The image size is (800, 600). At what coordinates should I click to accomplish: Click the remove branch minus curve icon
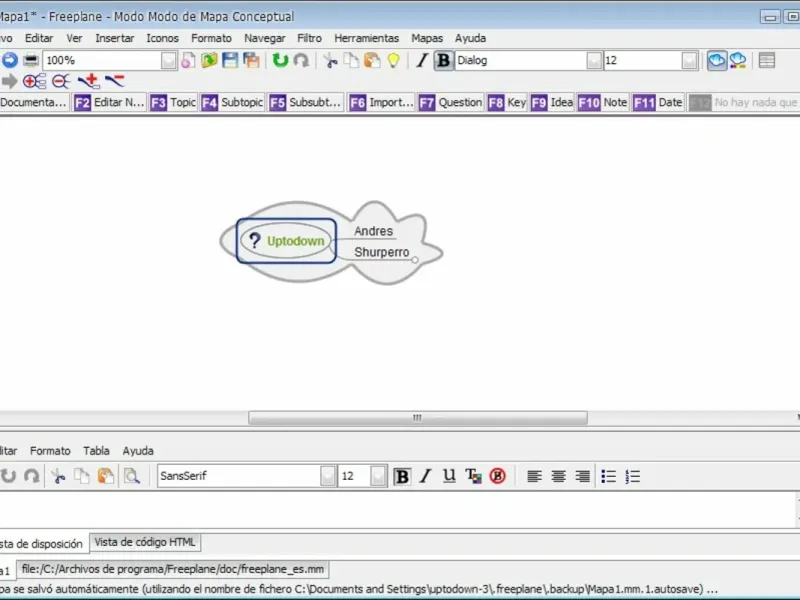(114, 80)
